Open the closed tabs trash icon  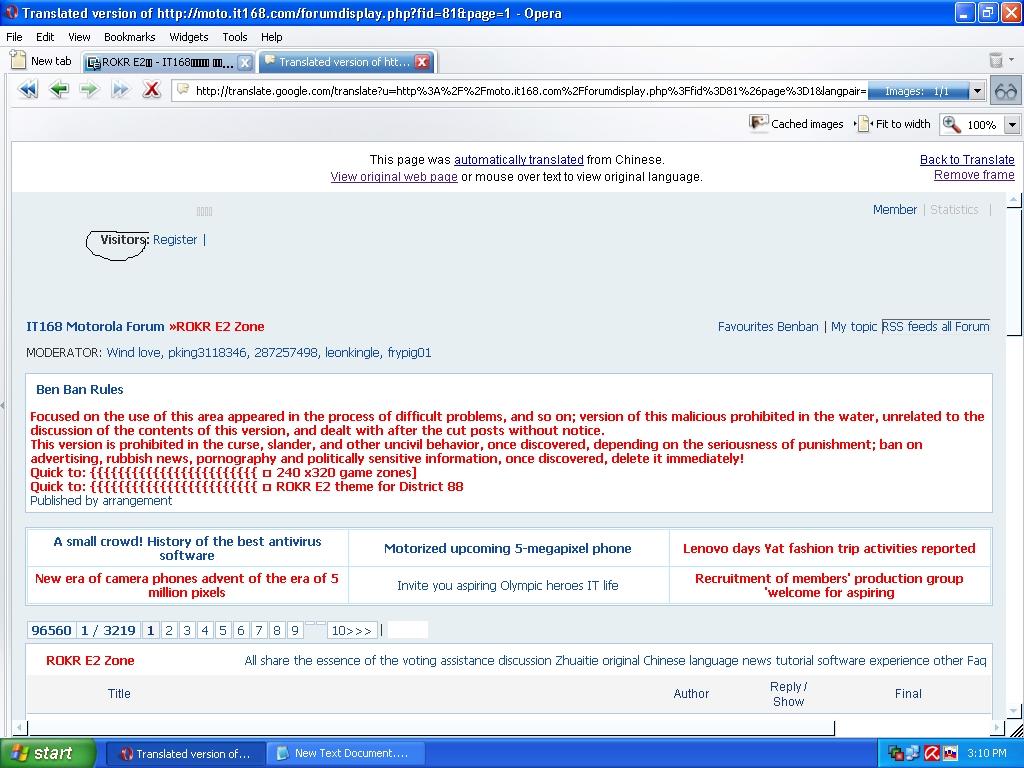coord(996,61)
